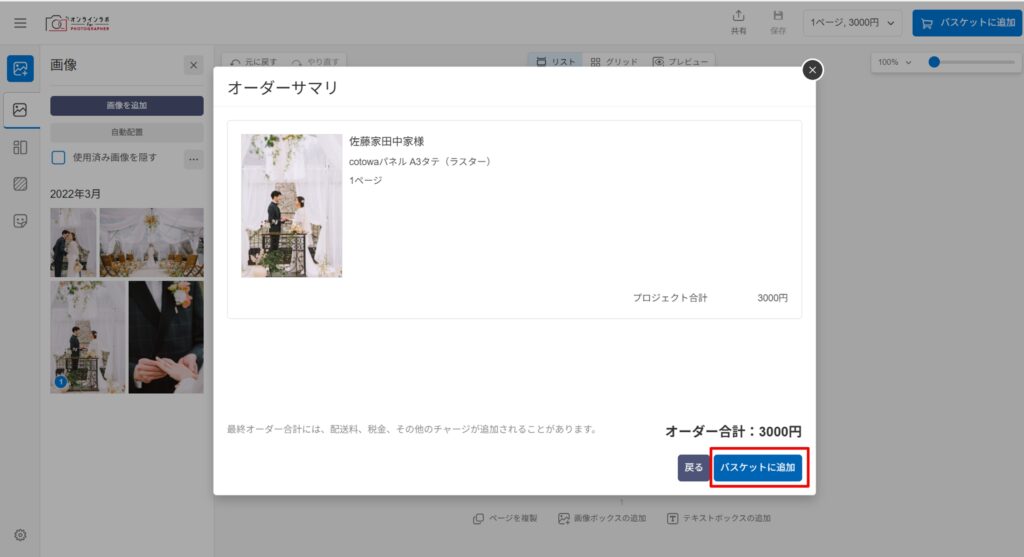Select the ring hands photo thumbnail
This screenshot has width=1024, height=557.
(x=166, y=336)
